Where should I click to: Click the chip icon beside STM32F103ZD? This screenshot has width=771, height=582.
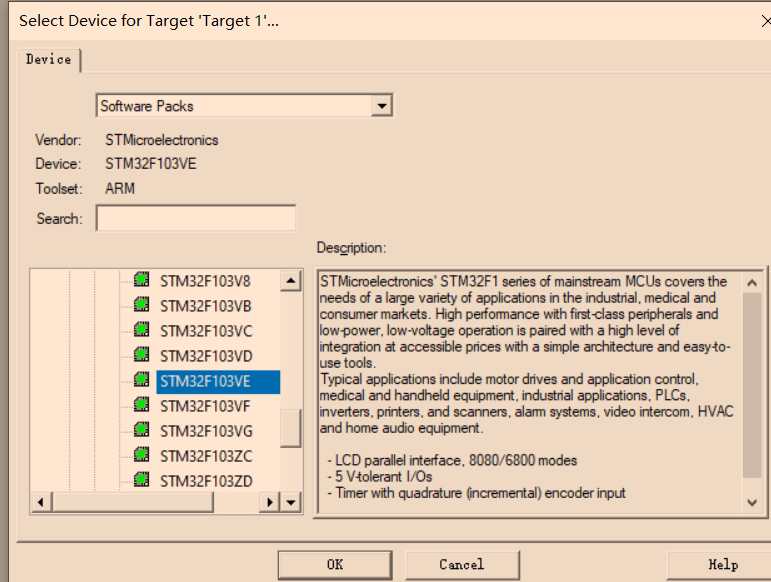click(142, 479)
